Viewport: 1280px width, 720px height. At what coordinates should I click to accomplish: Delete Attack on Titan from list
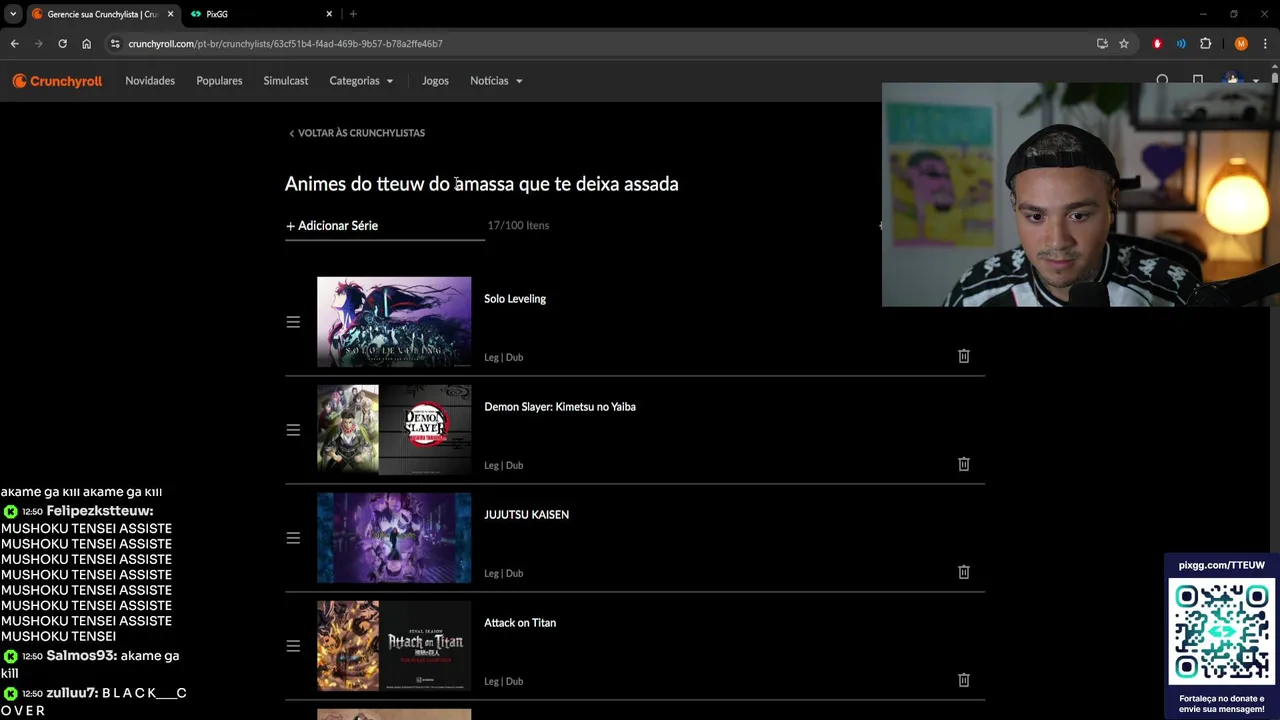[x=964, y=680]
